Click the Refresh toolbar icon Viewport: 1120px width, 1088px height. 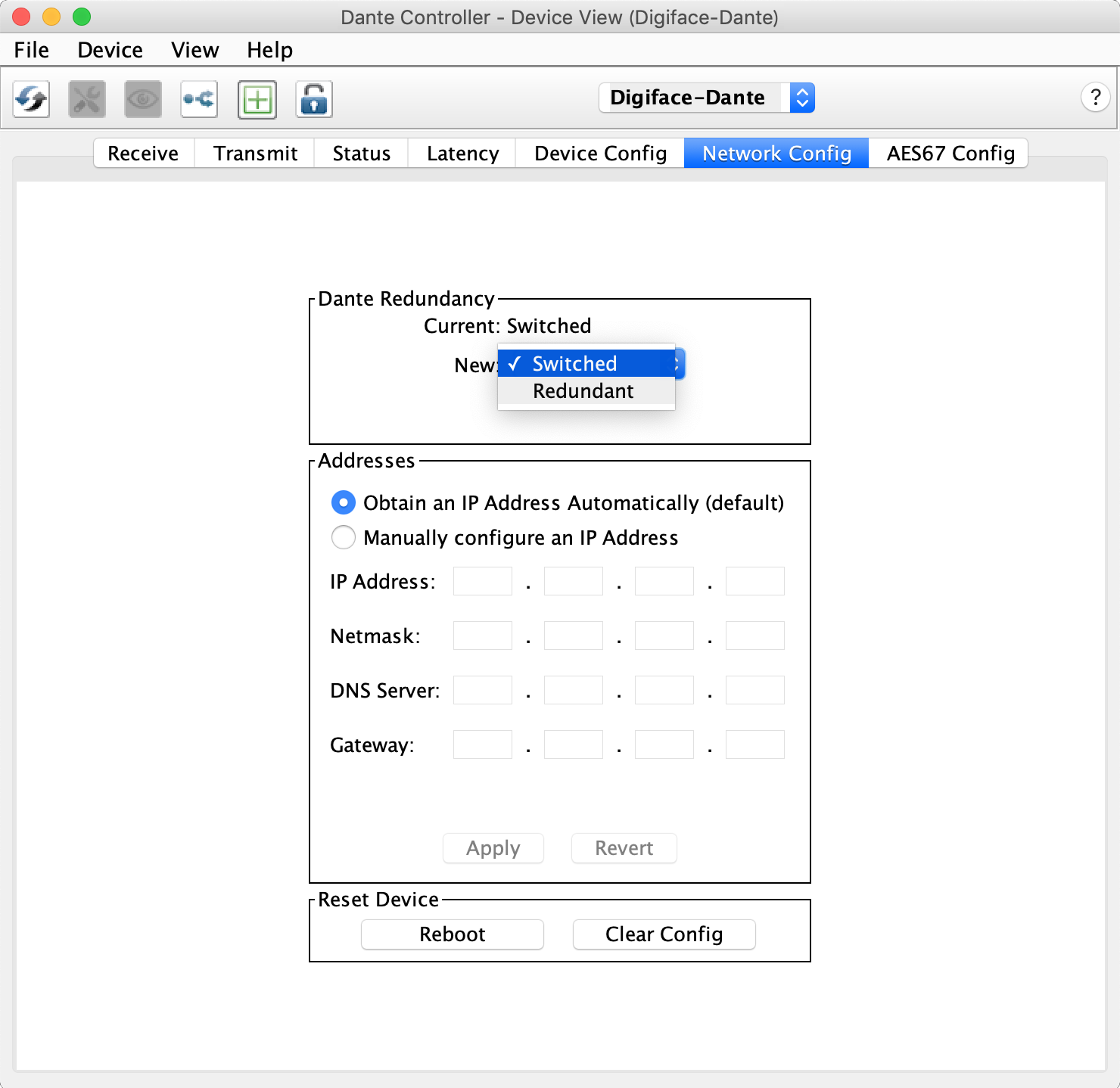tap(31, 99)
